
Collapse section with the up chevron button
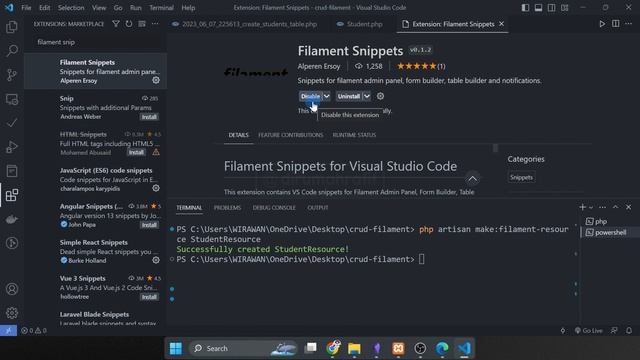click(472, 179)
